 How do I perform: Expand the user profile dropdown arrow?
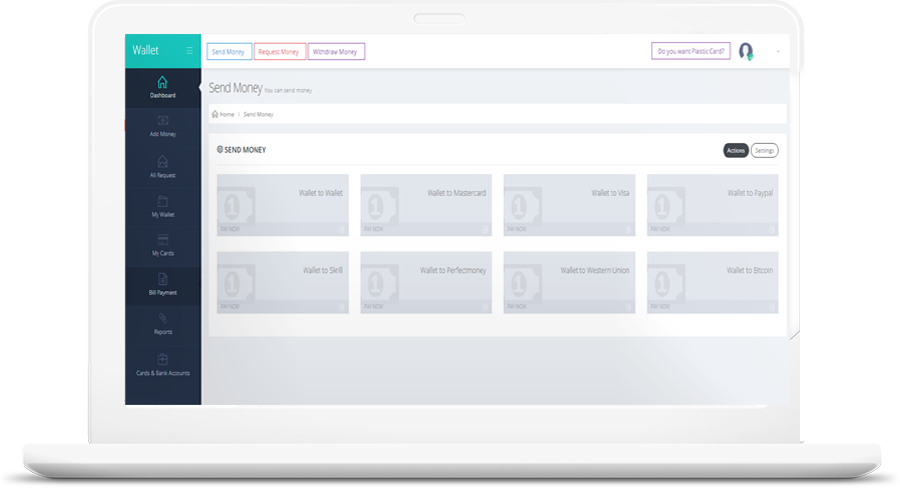778,51
